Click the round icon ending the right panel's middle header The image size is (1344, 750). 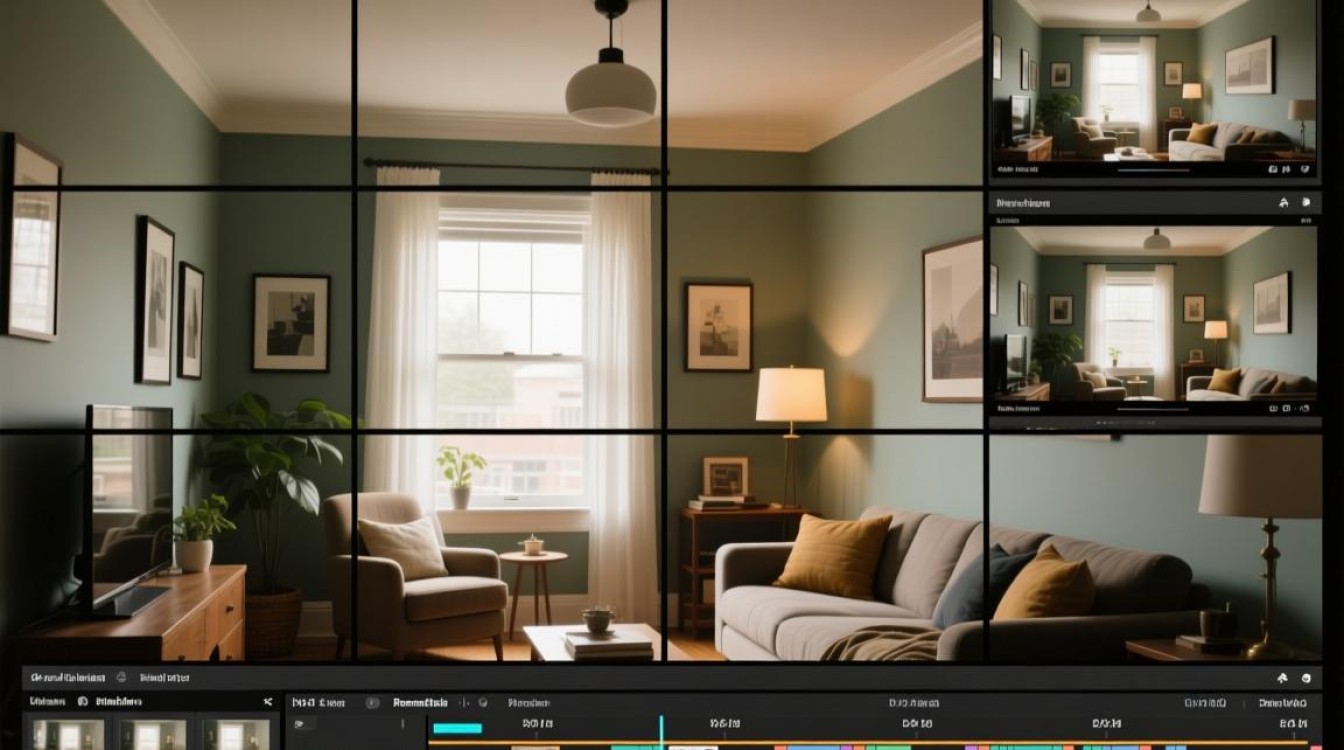[1306, 203]
